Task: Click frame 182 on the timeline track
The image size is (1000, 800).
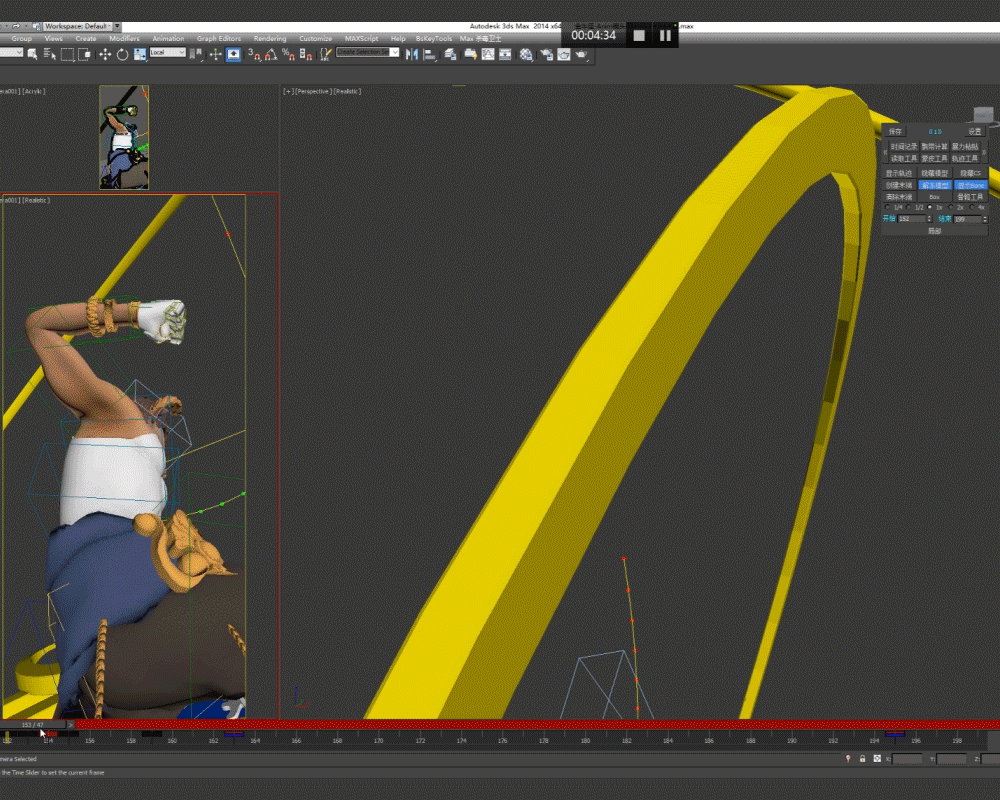Action: coord(627,739)
